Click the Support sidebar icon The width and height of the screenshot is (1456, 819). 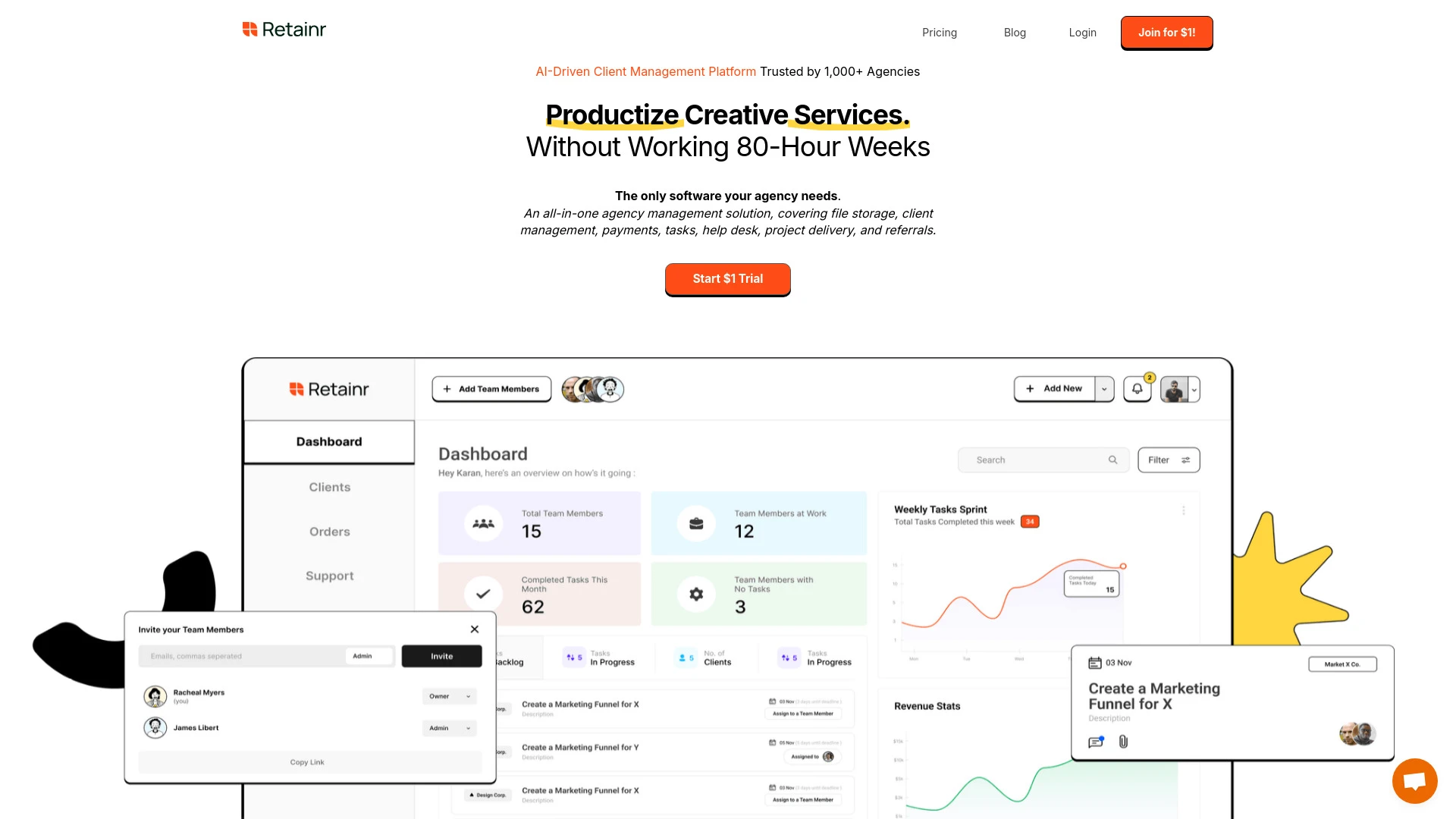click(x=330, y=574)
